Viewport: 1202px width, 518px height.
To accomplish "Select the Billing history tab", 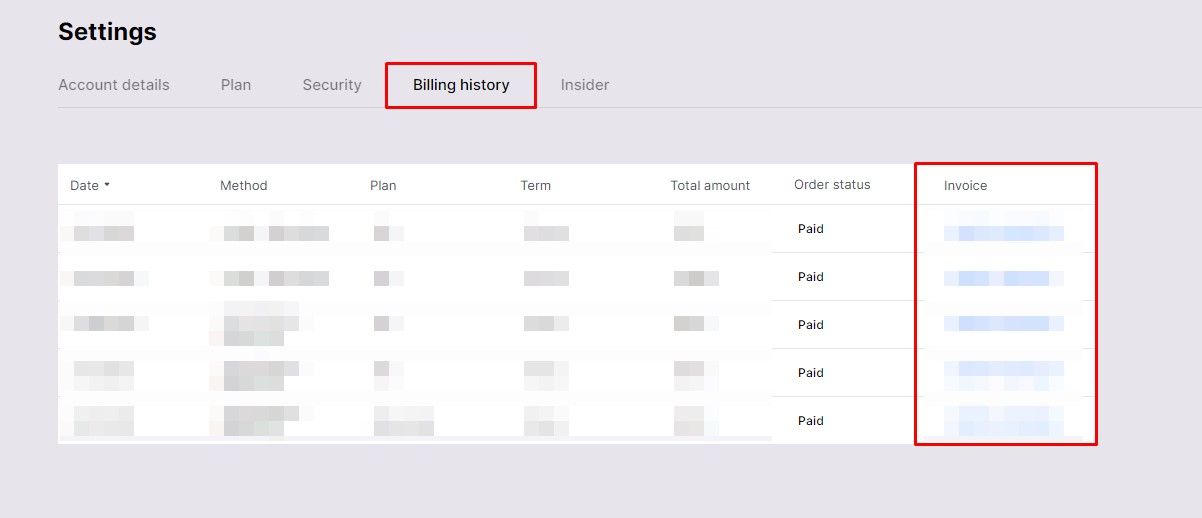I will [x=461, y=85].
